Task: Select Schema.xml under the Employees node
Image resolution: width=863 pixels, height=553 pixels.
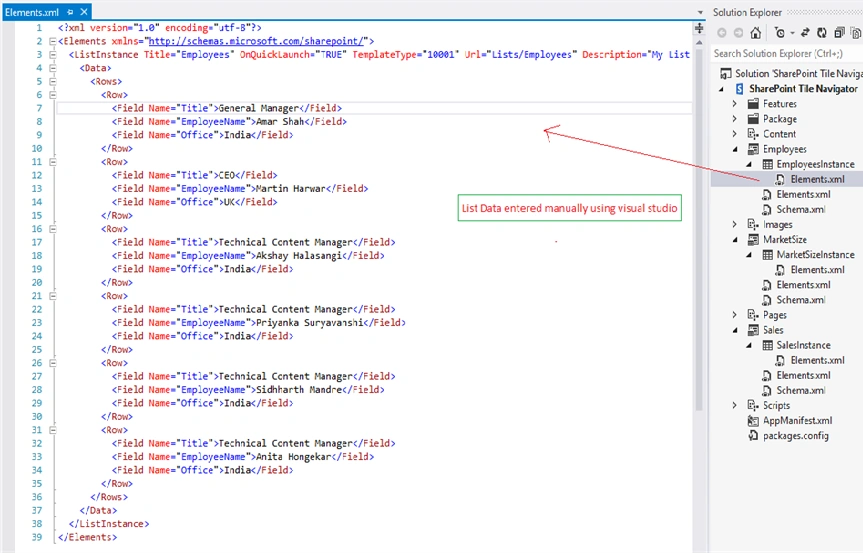Action: click(801, 210)
